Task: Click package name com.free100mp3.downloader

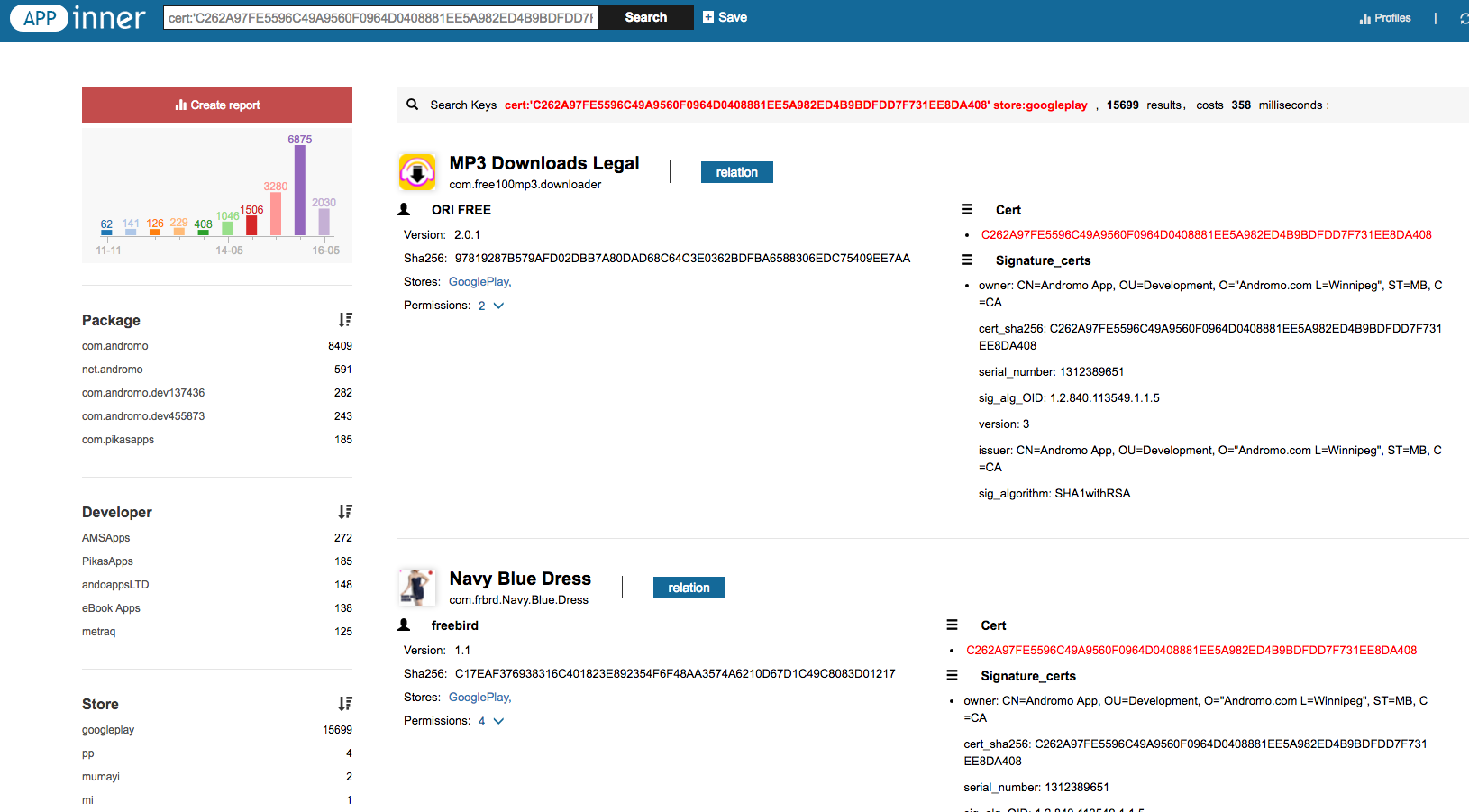Action: click(x=525, y=185)
